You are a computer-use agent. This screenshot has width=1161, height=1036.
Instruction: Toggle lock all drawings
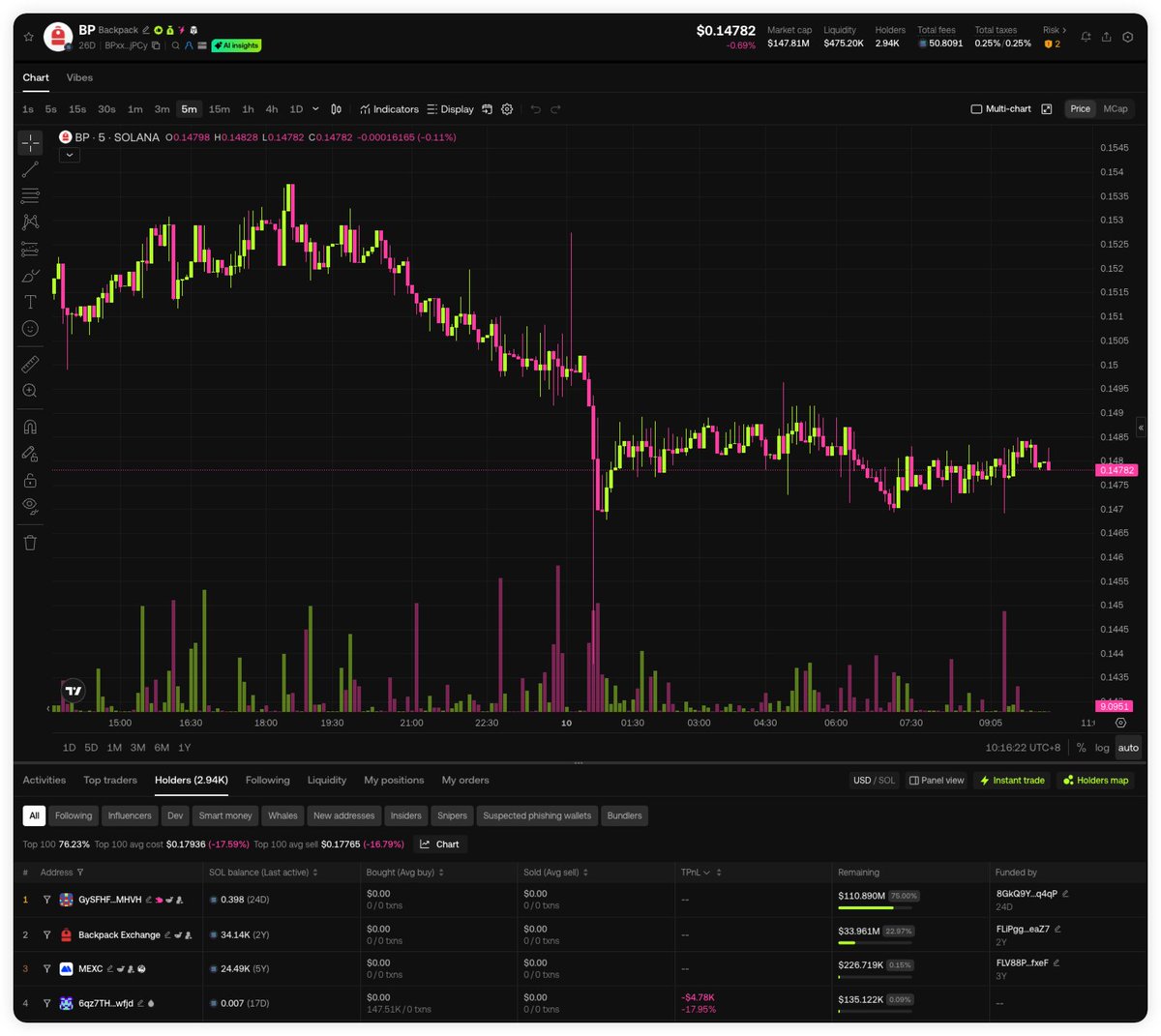click(x=31, y=480)
